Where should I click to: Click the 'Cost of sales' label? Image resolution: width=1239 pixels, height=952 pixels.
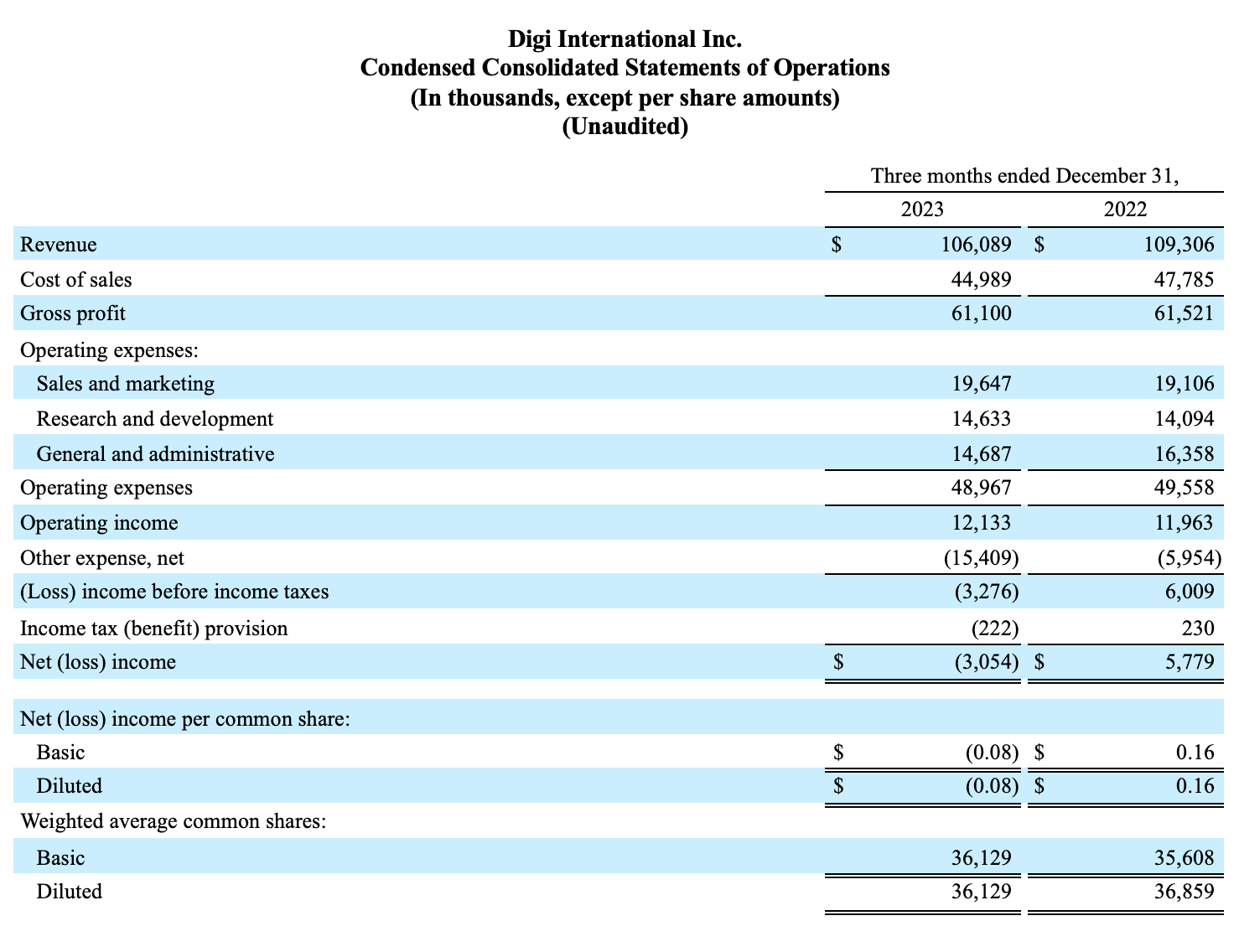click(x=76, y=280)
